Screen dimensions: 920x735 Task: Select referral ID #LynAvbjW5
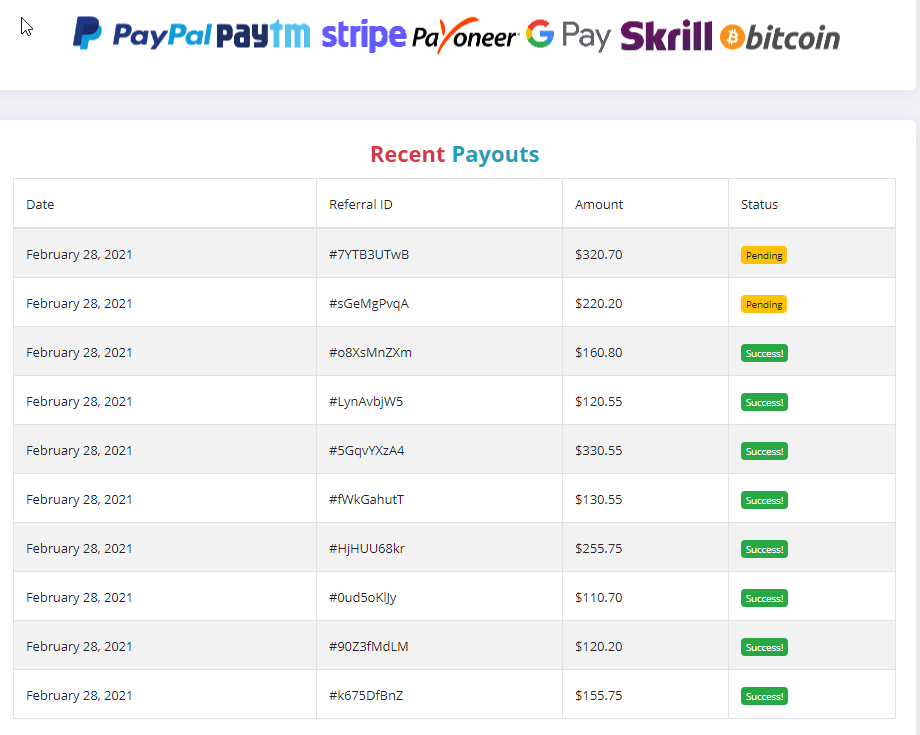pos(366,401)
